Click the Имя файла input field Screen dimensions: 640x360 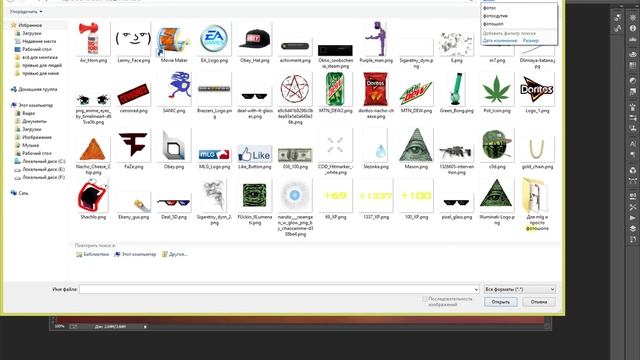pyautogui.click(x=276, y=289)
